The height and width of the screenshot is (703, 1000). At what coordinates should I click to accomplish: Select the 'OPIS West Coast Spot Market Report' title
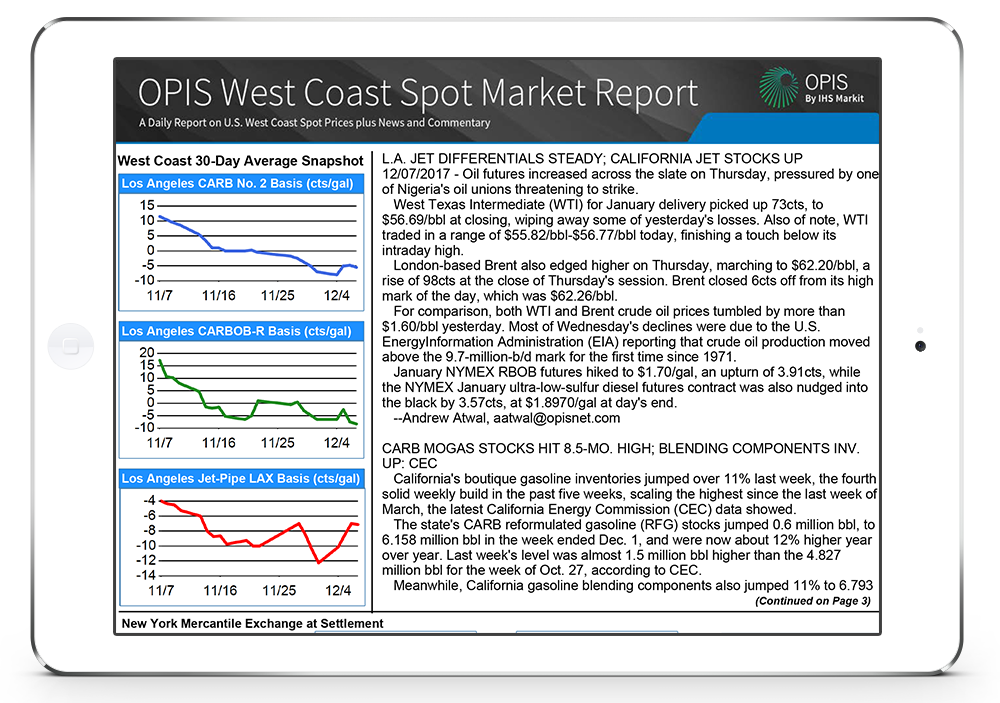pos(418,92)
